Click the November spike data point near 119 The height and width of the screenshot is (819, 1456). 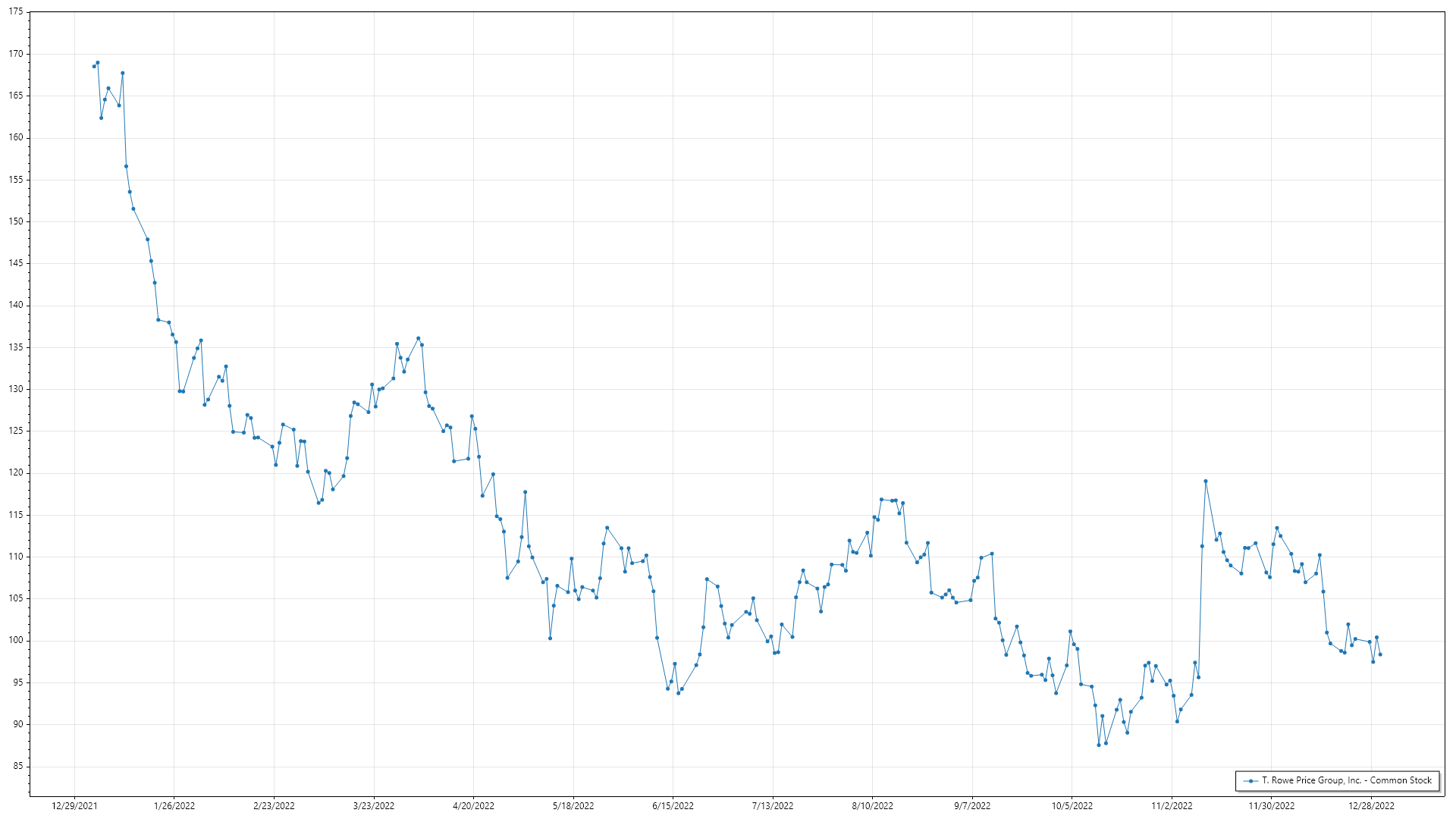click(x=1206, y=482)
